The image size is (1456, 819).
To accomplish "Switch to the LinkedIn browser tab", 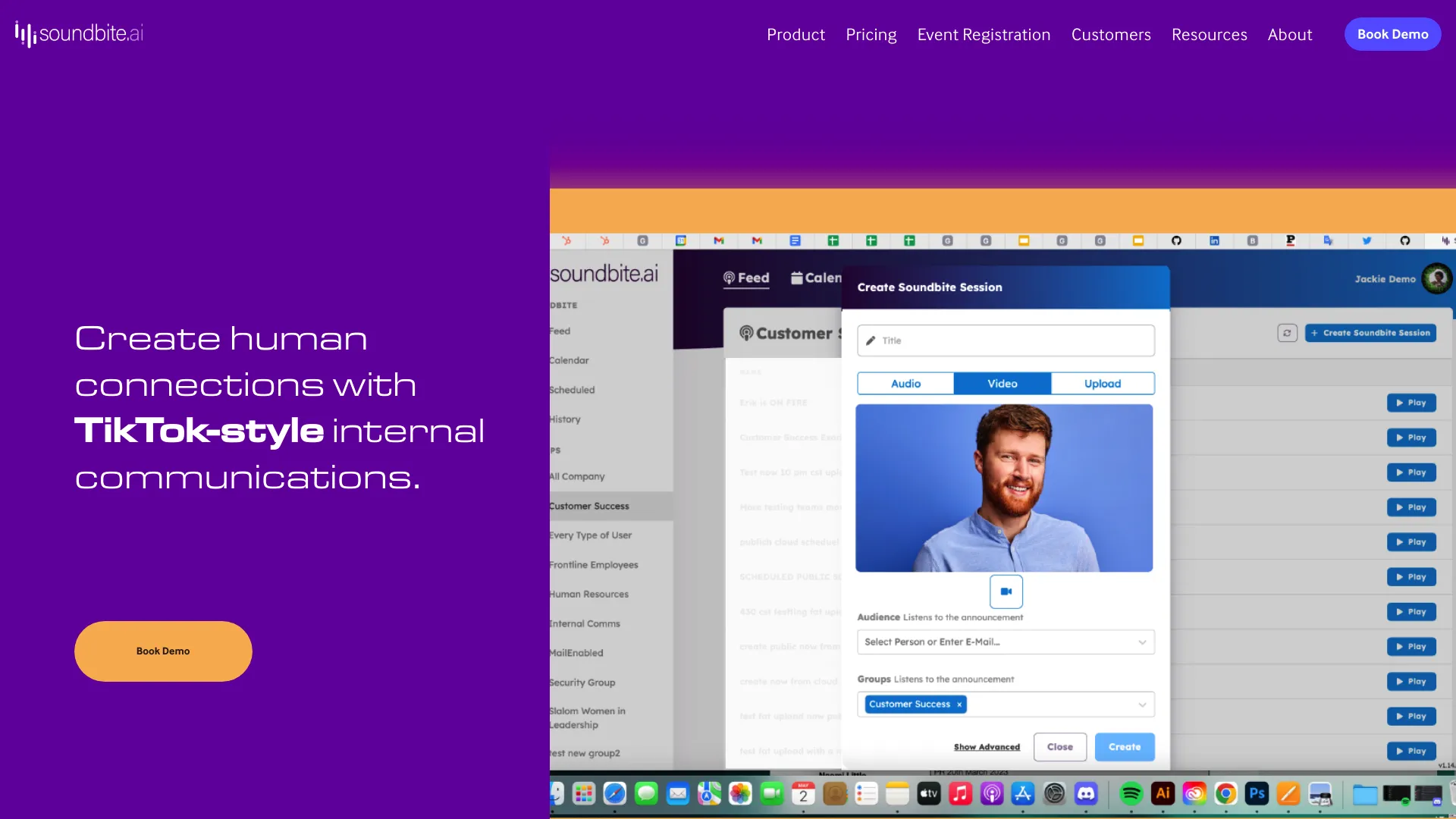I will click(x=1214, y=240).
